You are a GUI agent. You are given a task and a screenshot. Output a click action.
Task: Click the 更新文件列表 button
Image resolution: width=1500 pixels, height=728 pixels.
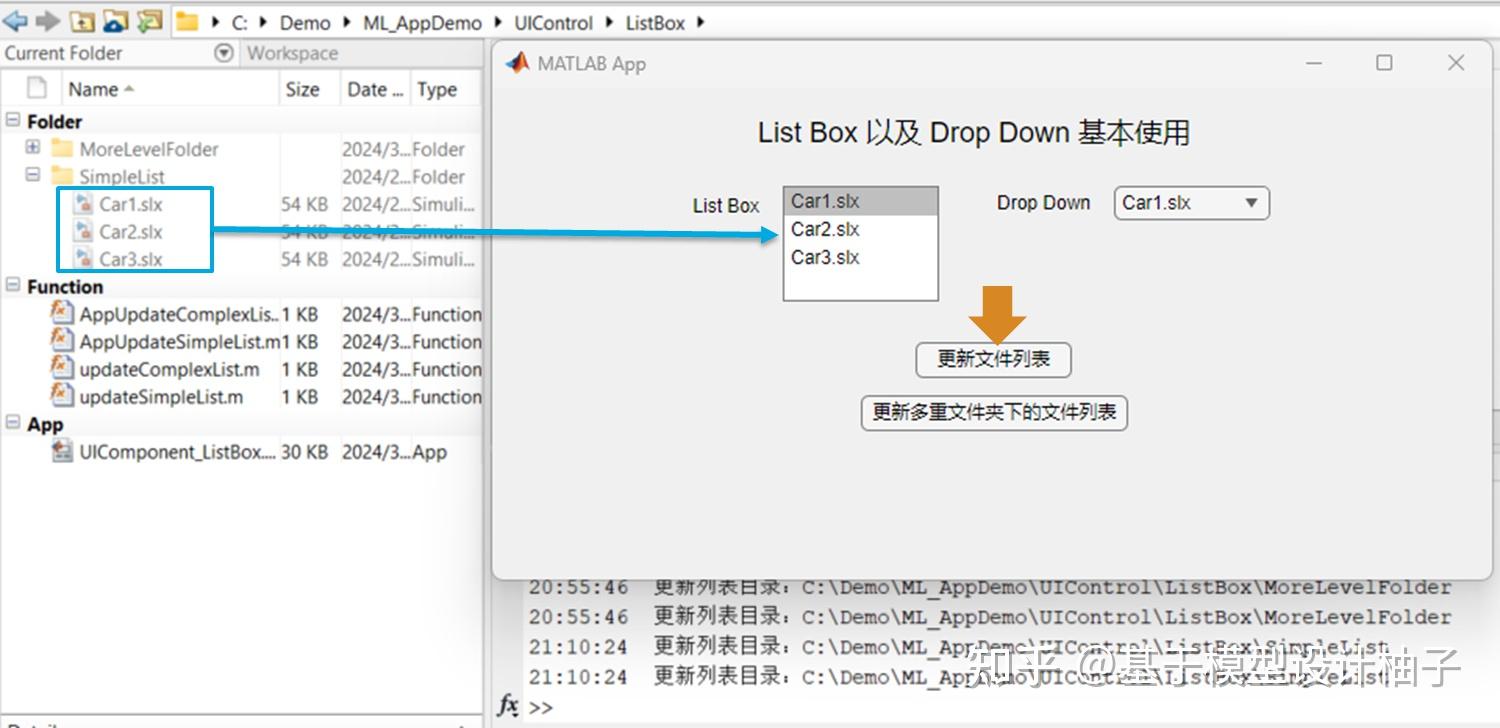(993, 359)
